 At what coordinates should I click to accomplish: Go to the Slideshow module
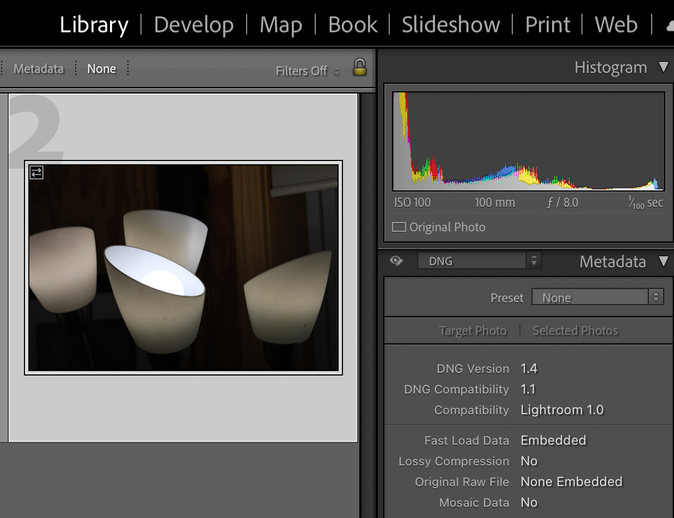pyautogui.click(x=450, y=25)
